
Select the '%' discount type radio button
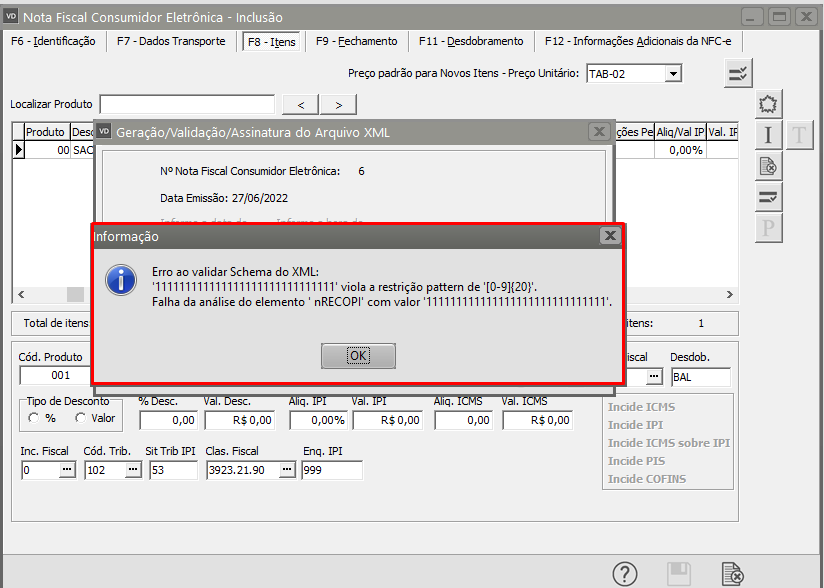coord(34,419)
